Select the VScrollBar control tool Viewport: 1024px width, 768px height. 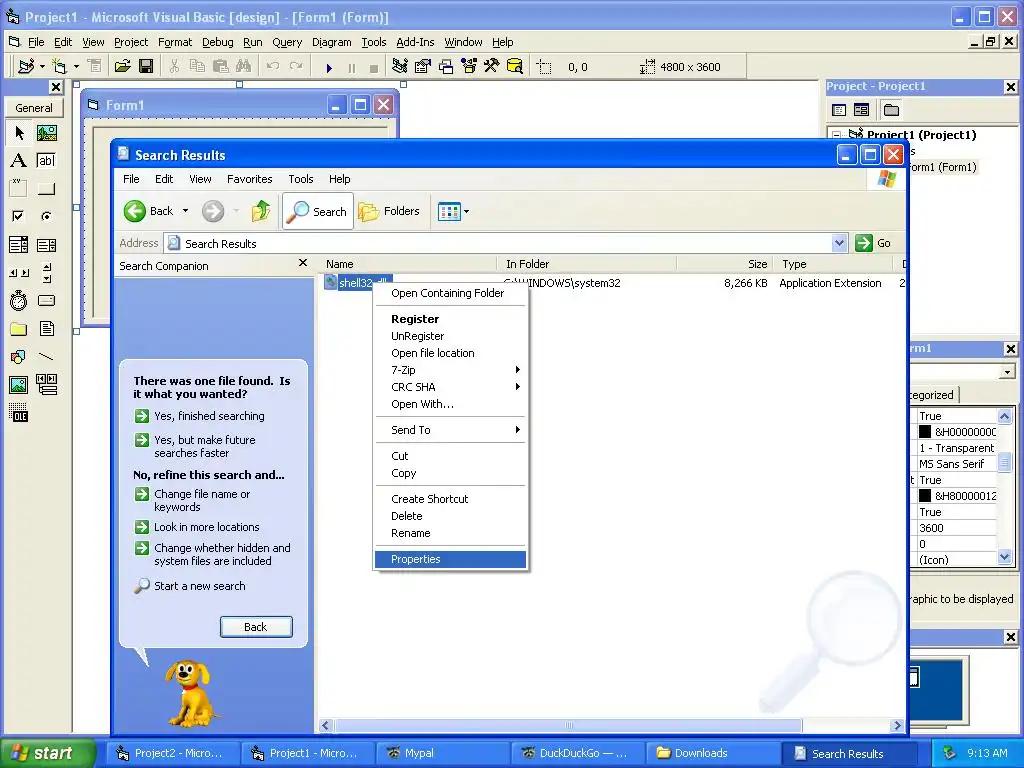coord(46,273)
